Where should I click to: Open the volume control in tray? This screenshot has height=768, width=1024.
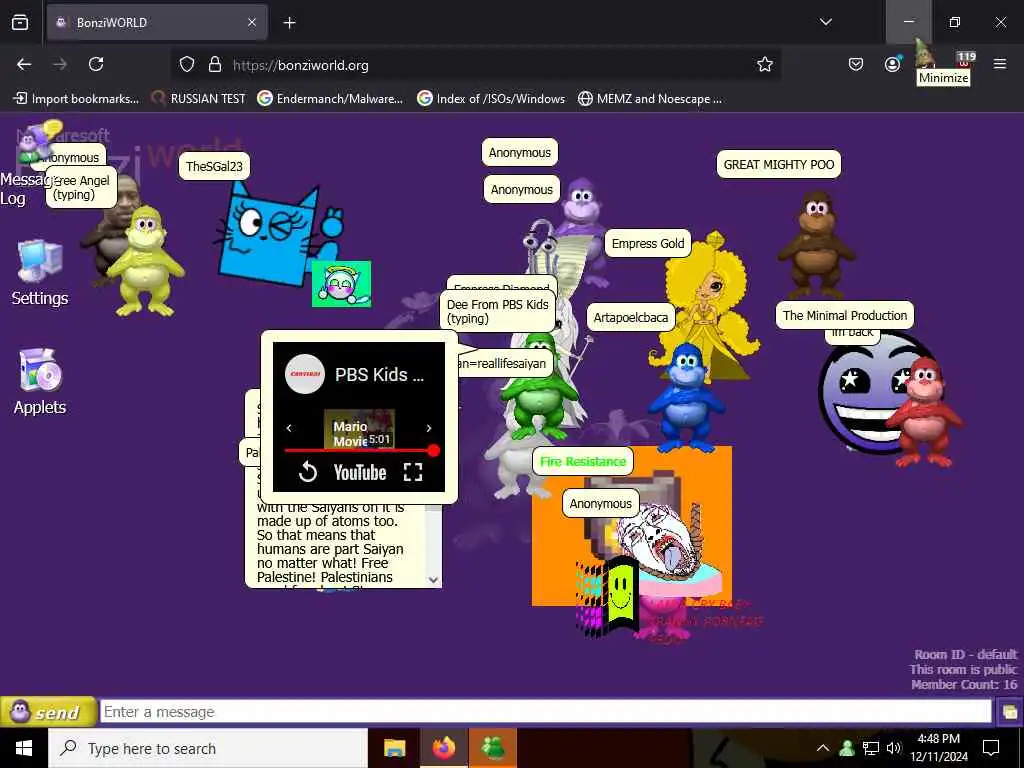coord(894,748)
